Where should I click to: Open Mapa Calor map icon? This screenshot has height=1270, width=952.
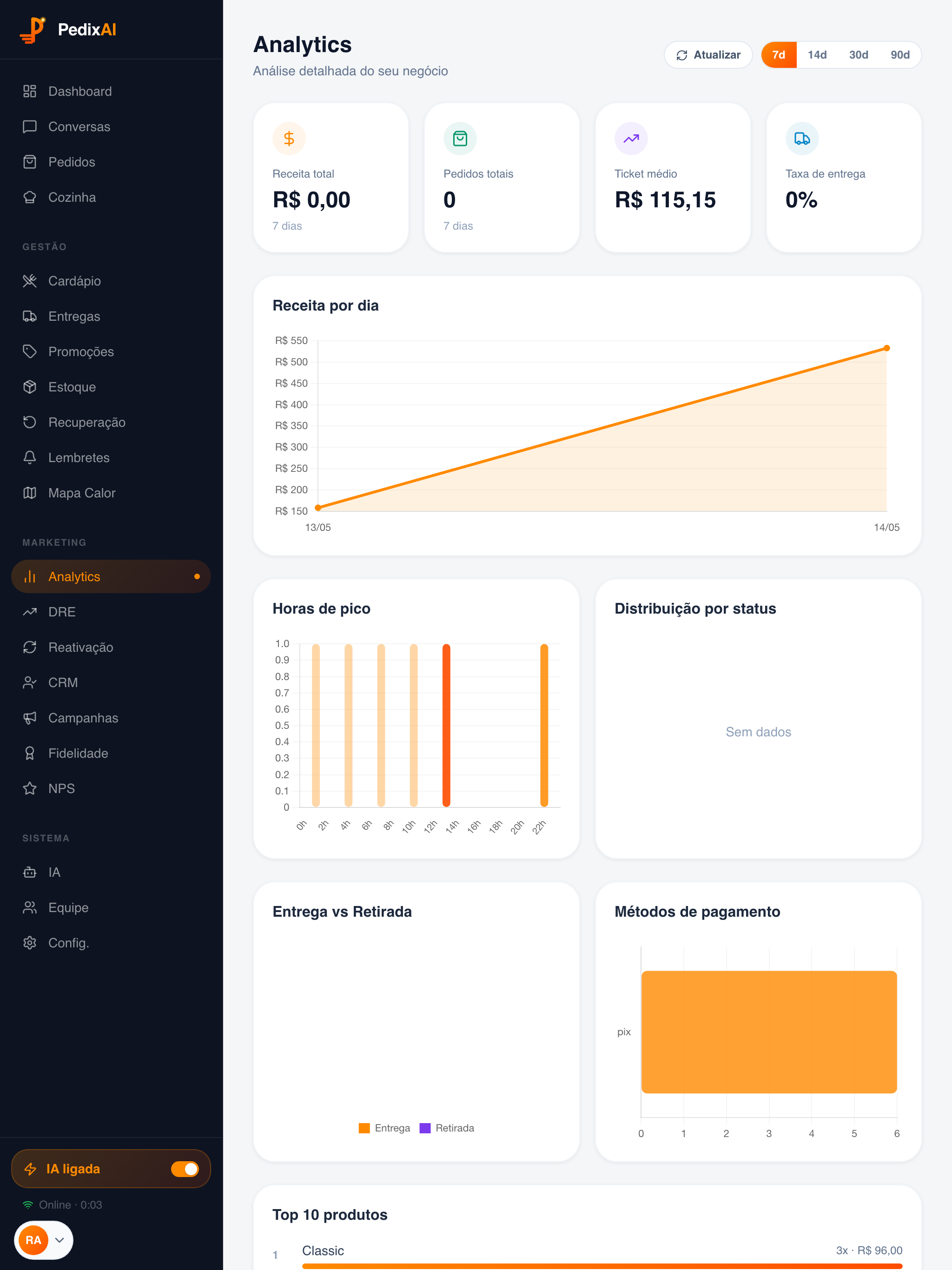click(30, 493)
